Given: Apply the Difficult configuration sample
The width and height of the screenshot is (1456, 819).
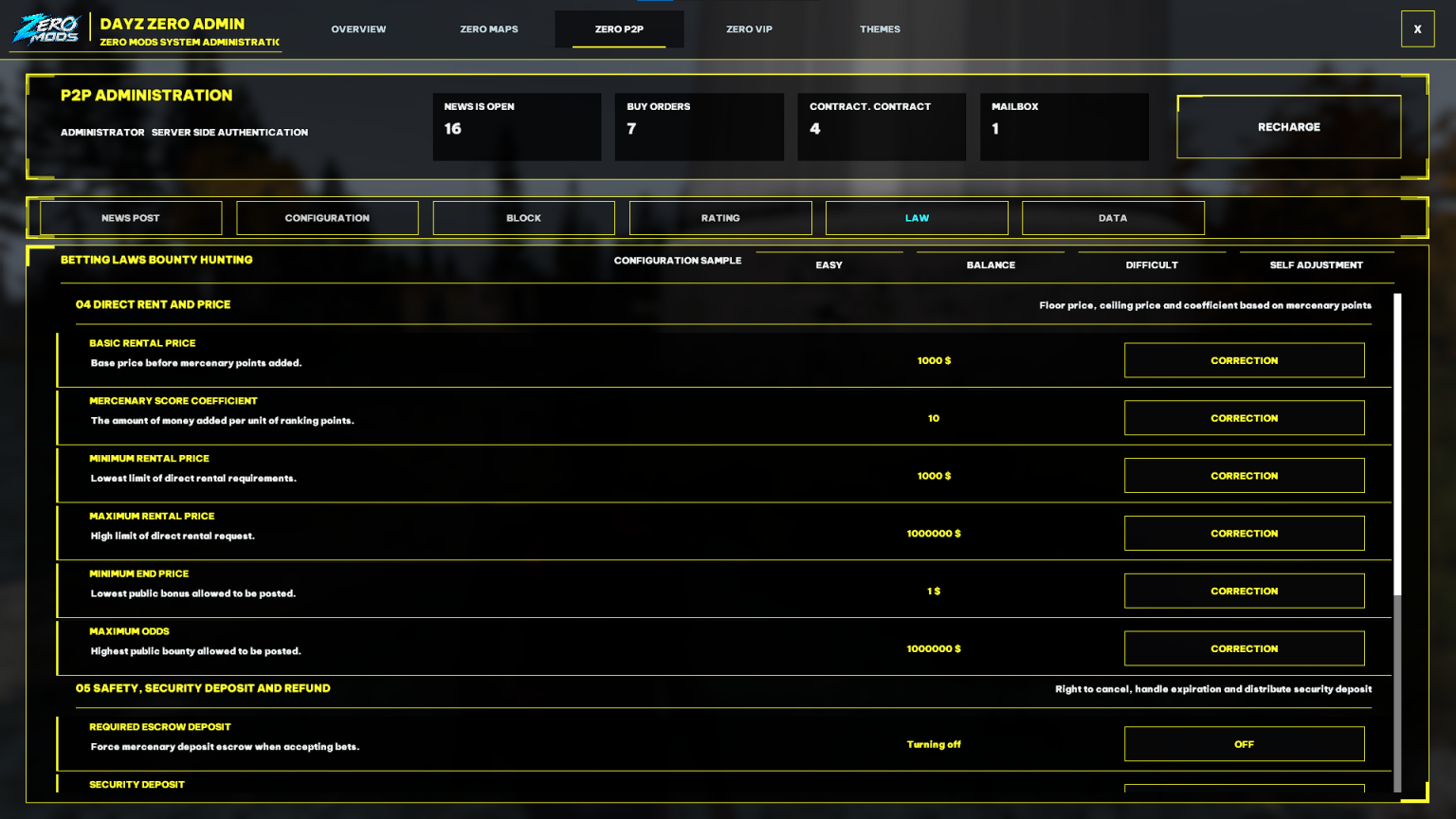Looking at the screenshot, I should point(1152,264).
